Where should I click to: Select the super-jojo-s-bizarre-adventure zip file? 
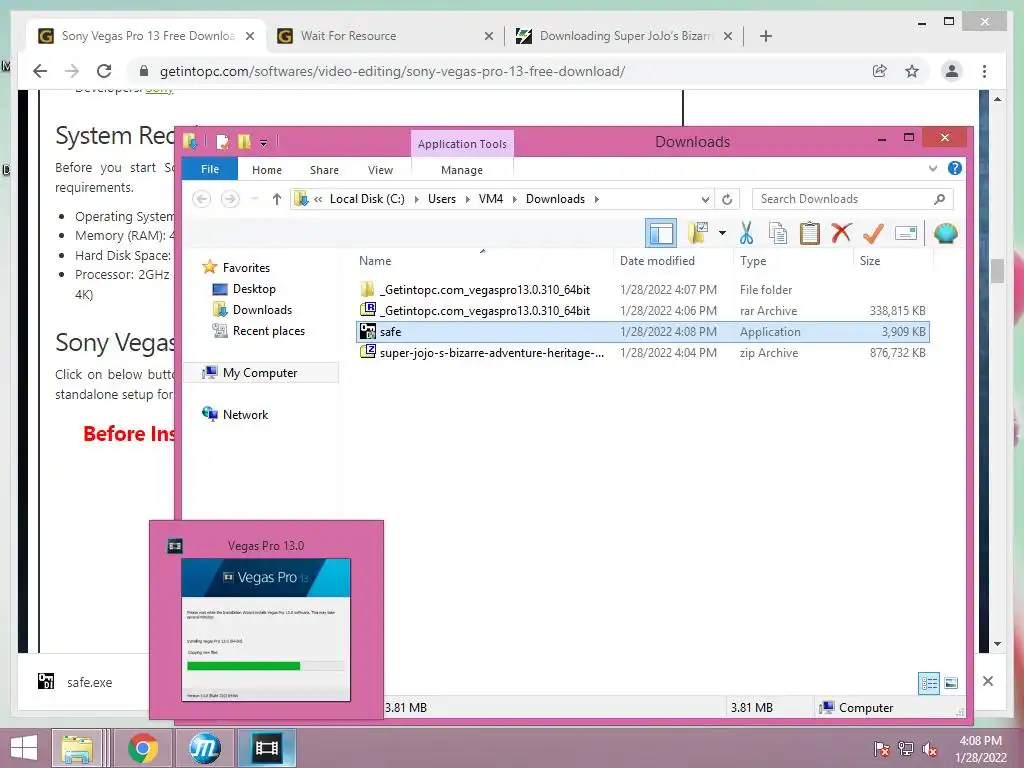pyautogui.click(x=643, y=353)
